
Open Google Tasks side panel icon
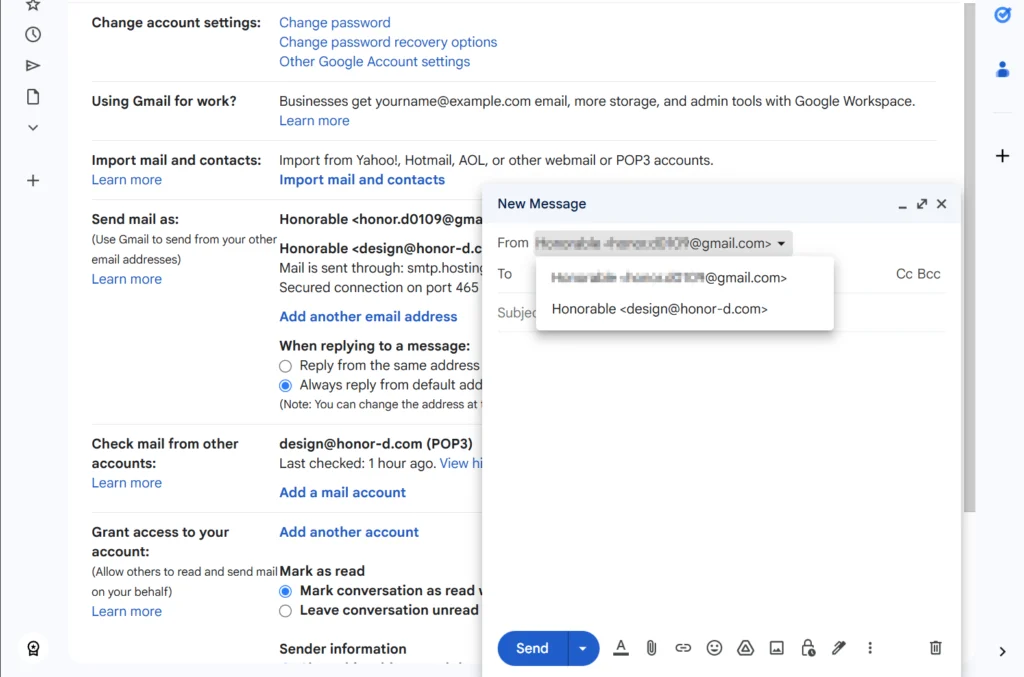pyautogui.click(x=1002, y=14)
